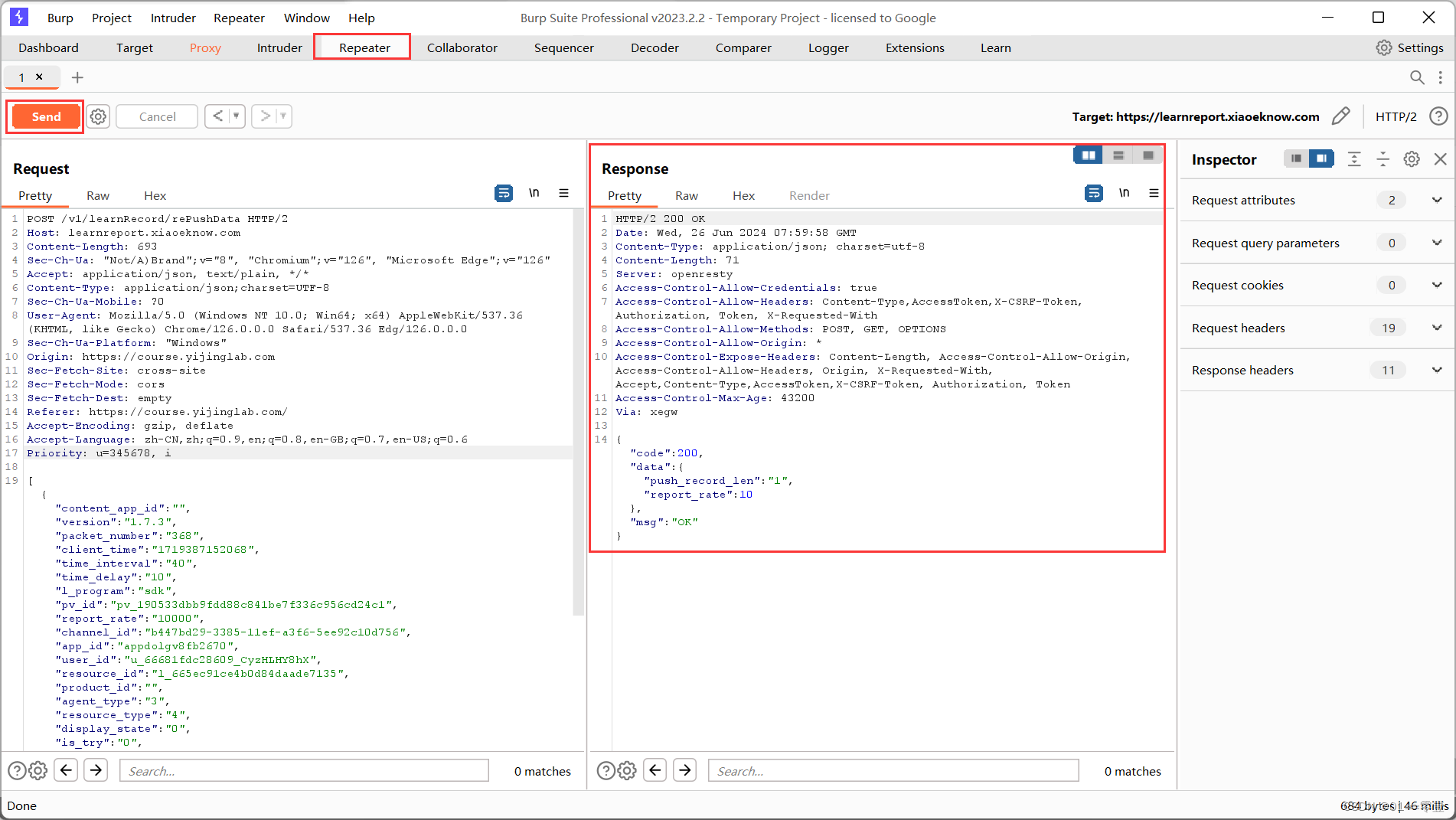Viewport: 1456px width, 820px height.
Task: Jump to next match in Request search
Action: [96, 769]
